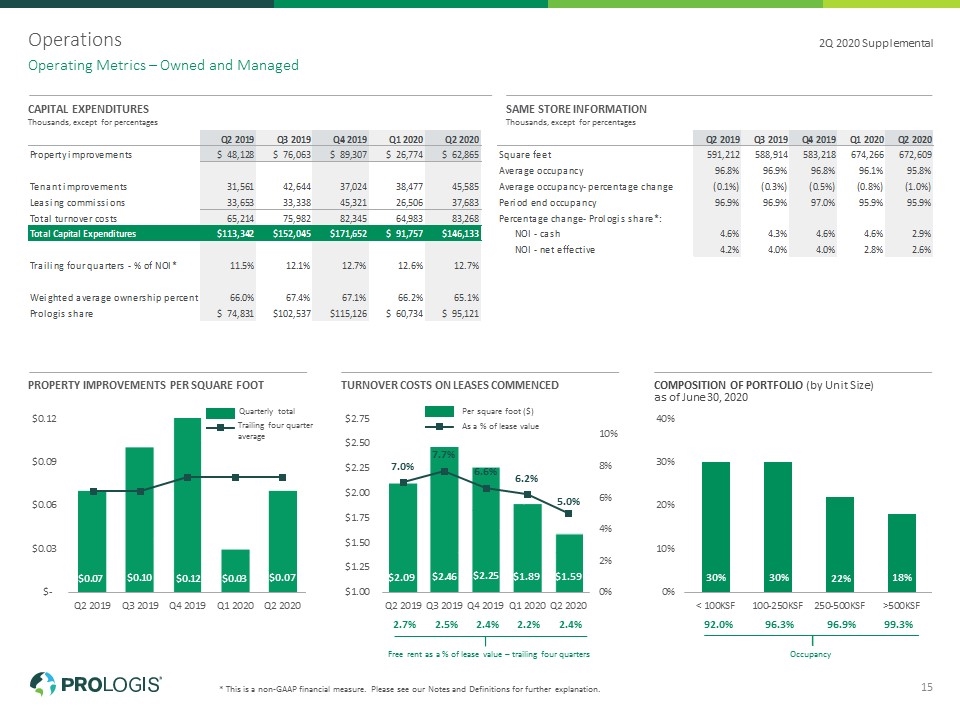Click the Trailing four quarters - % of NOI label
This screenshot has width=960, height=720.
(103, 266)
